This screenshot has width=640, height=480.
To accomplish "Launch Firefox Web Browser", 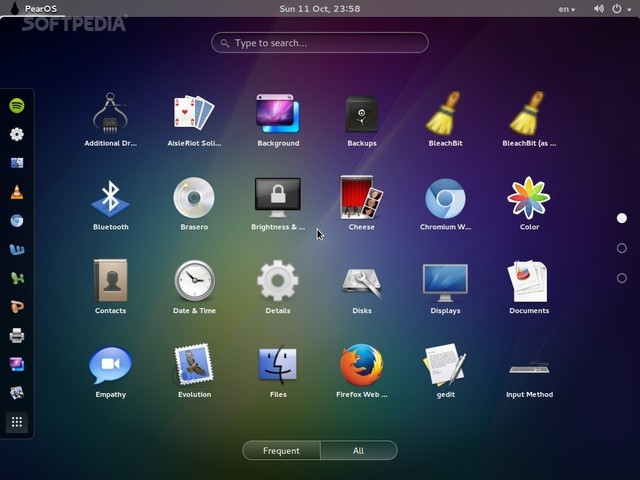I will click(x=362, y=371).
